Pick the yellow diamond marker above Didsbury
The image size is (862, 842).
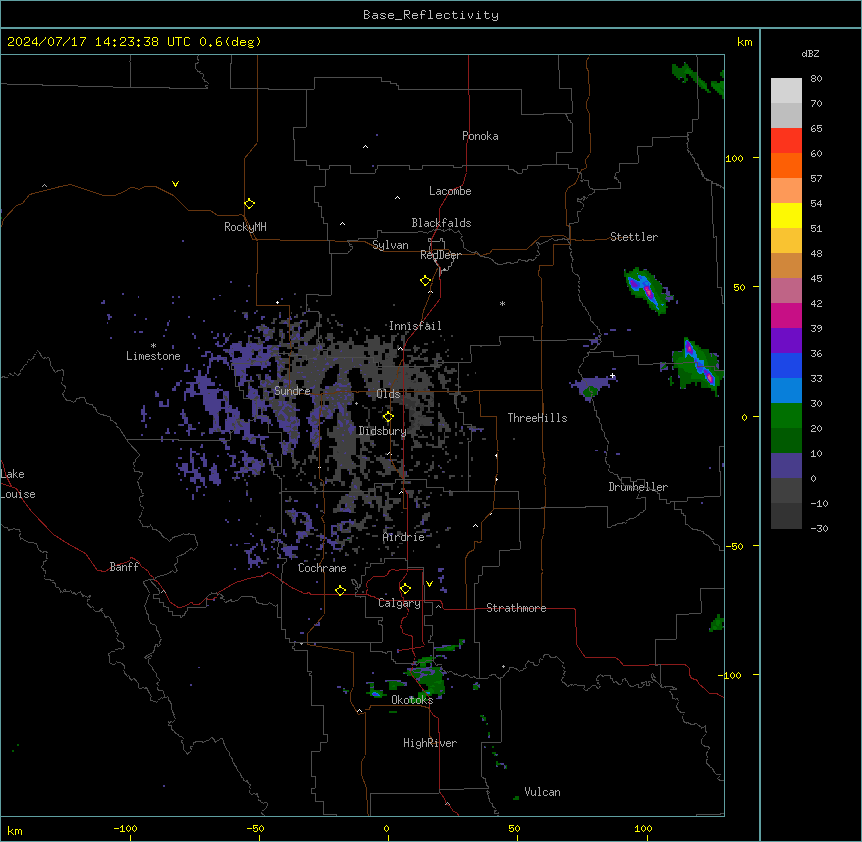[x=388, y=417]
